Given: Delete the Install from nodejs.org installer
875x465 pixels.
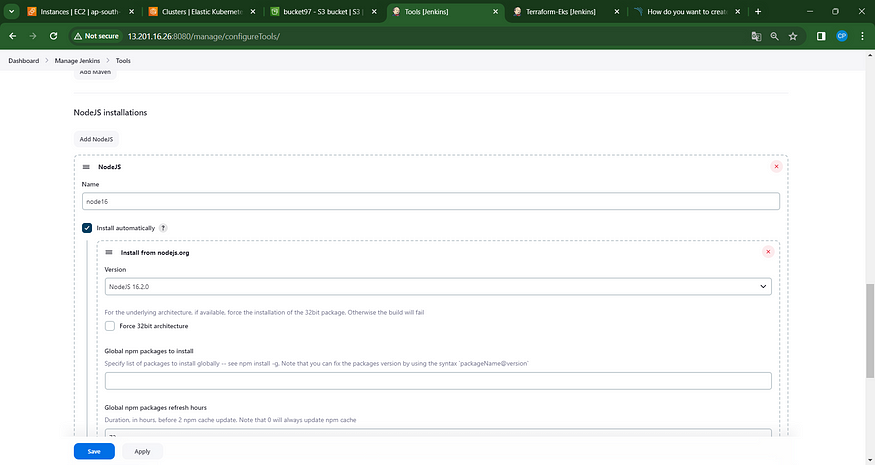Looking at the screenshot, I should pos(768,252).
